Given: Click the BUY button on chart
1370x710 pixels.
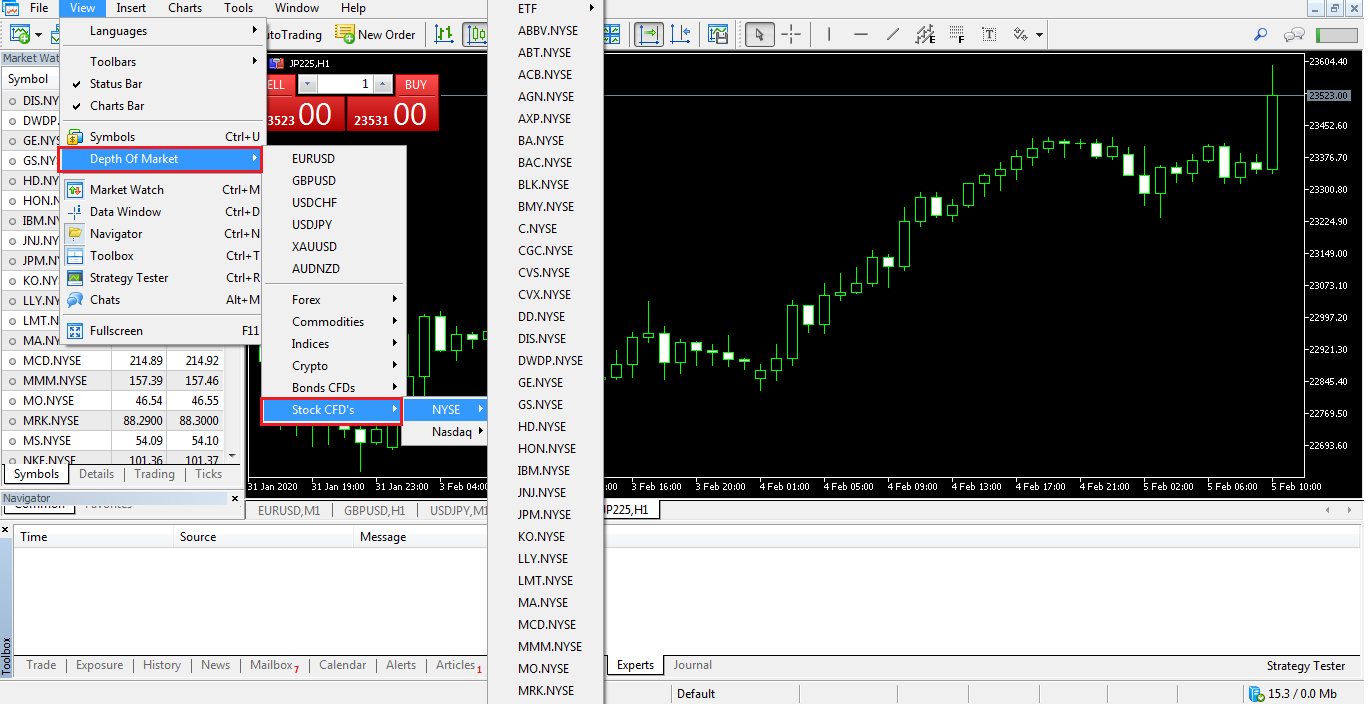Looking at the screenshot, I should pyautogui.click(x=416, y=85).
